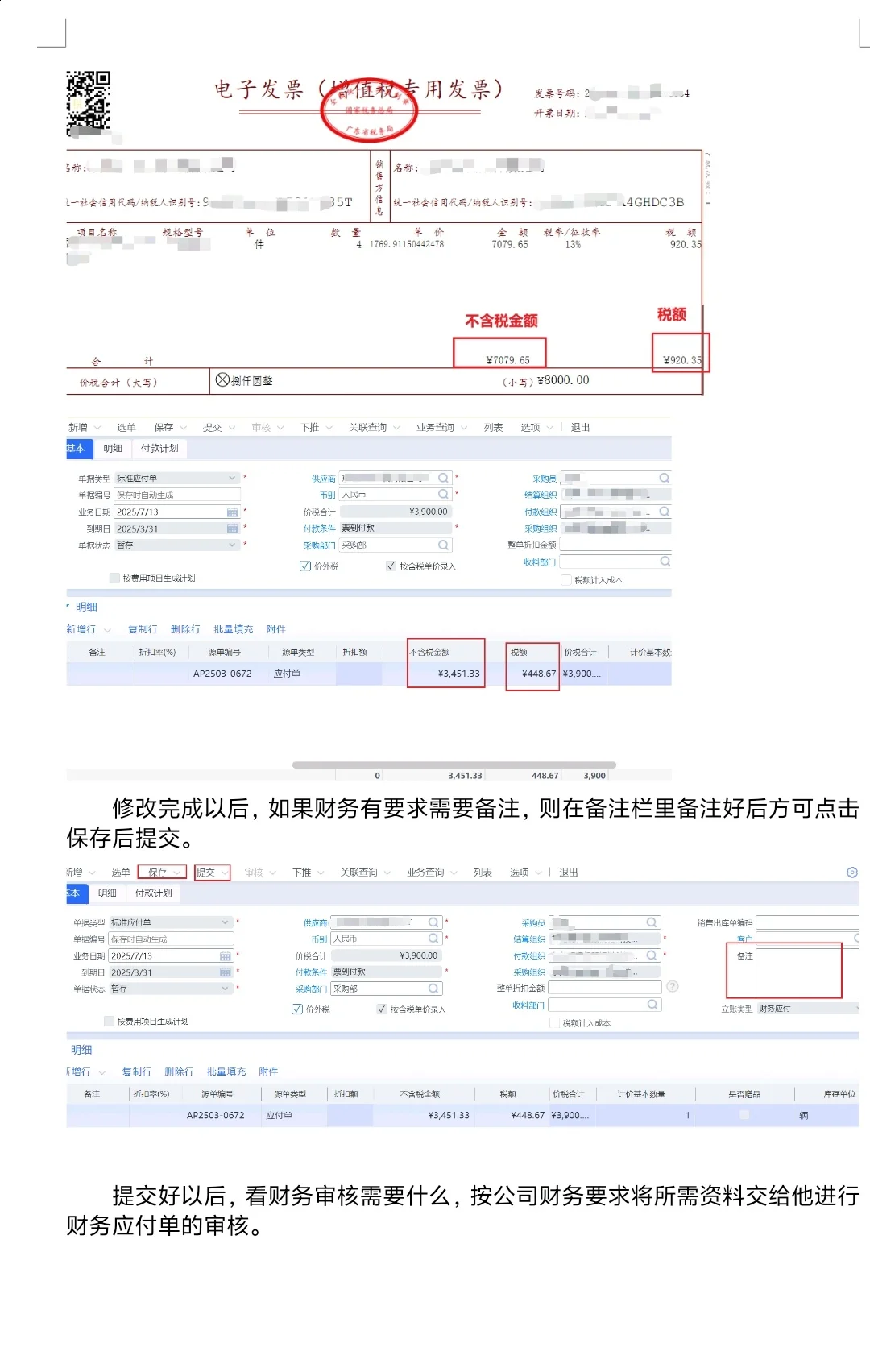Click 保存 in the lower toolbar
Image resolution: width=870 pixels, height=1372 pixels.
pyautogui.click(x=157, y=873)
